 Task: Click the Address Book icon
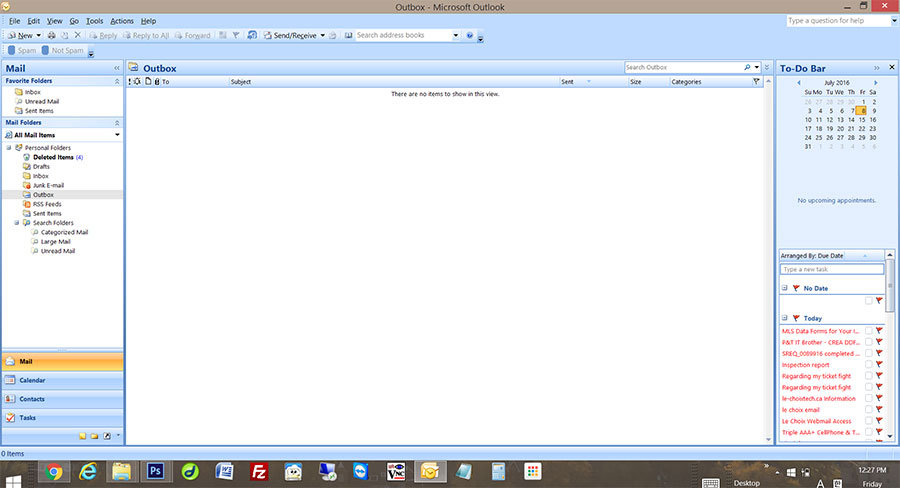(348, 36)
